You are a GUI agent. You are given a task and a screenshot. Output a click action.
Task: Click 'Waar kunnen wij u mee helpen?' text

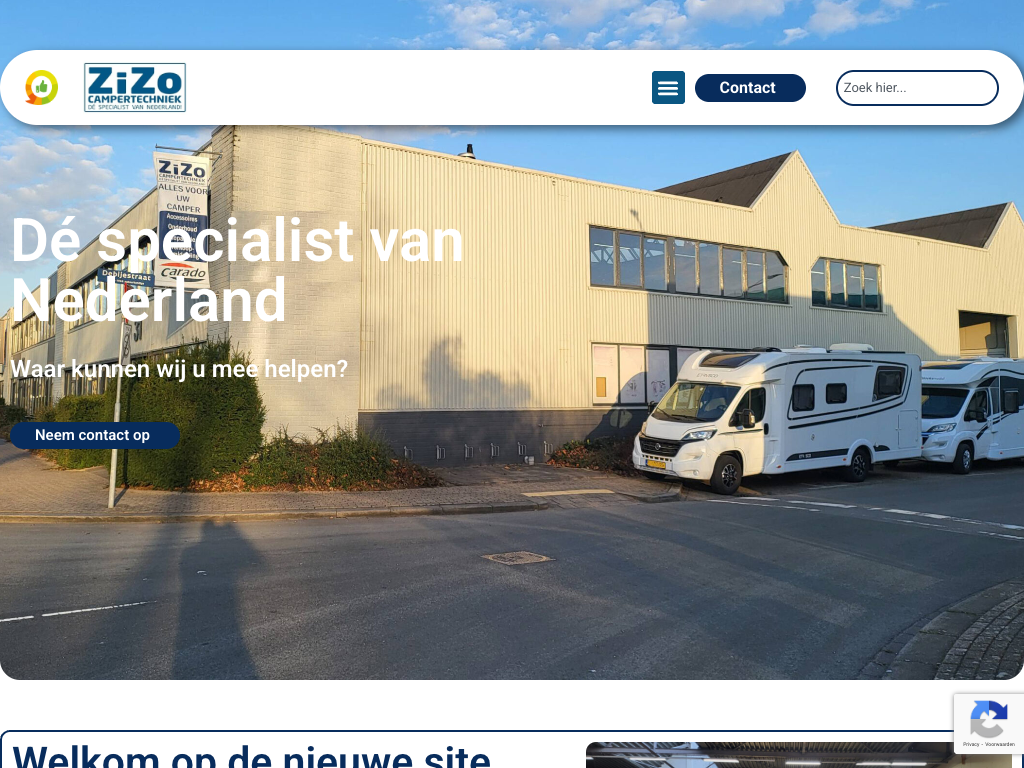[x=179, y=369]
